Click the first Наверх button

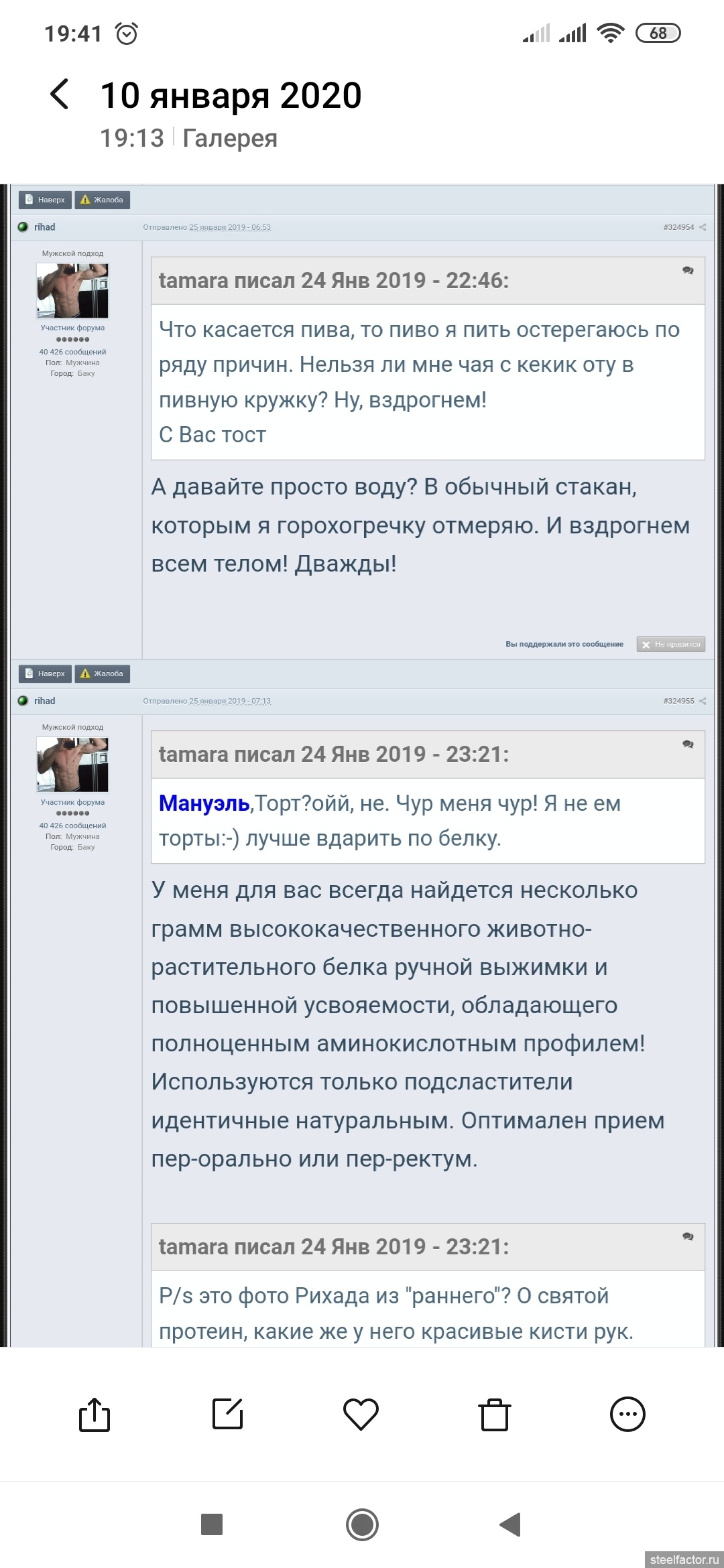point(45,200)
